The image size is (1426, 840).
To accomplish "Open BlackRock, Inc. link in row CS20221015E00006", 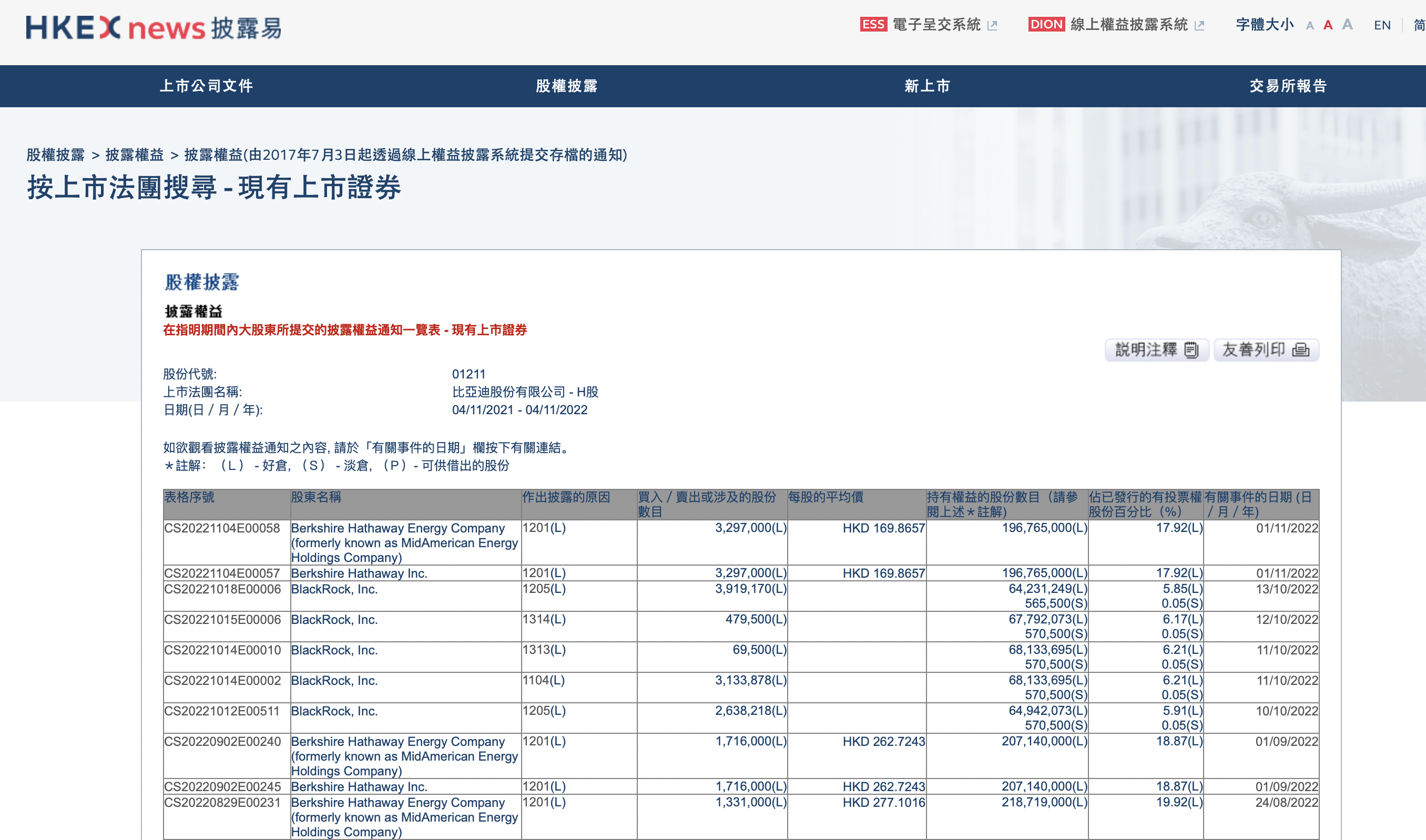I will (x=334, y=620).
